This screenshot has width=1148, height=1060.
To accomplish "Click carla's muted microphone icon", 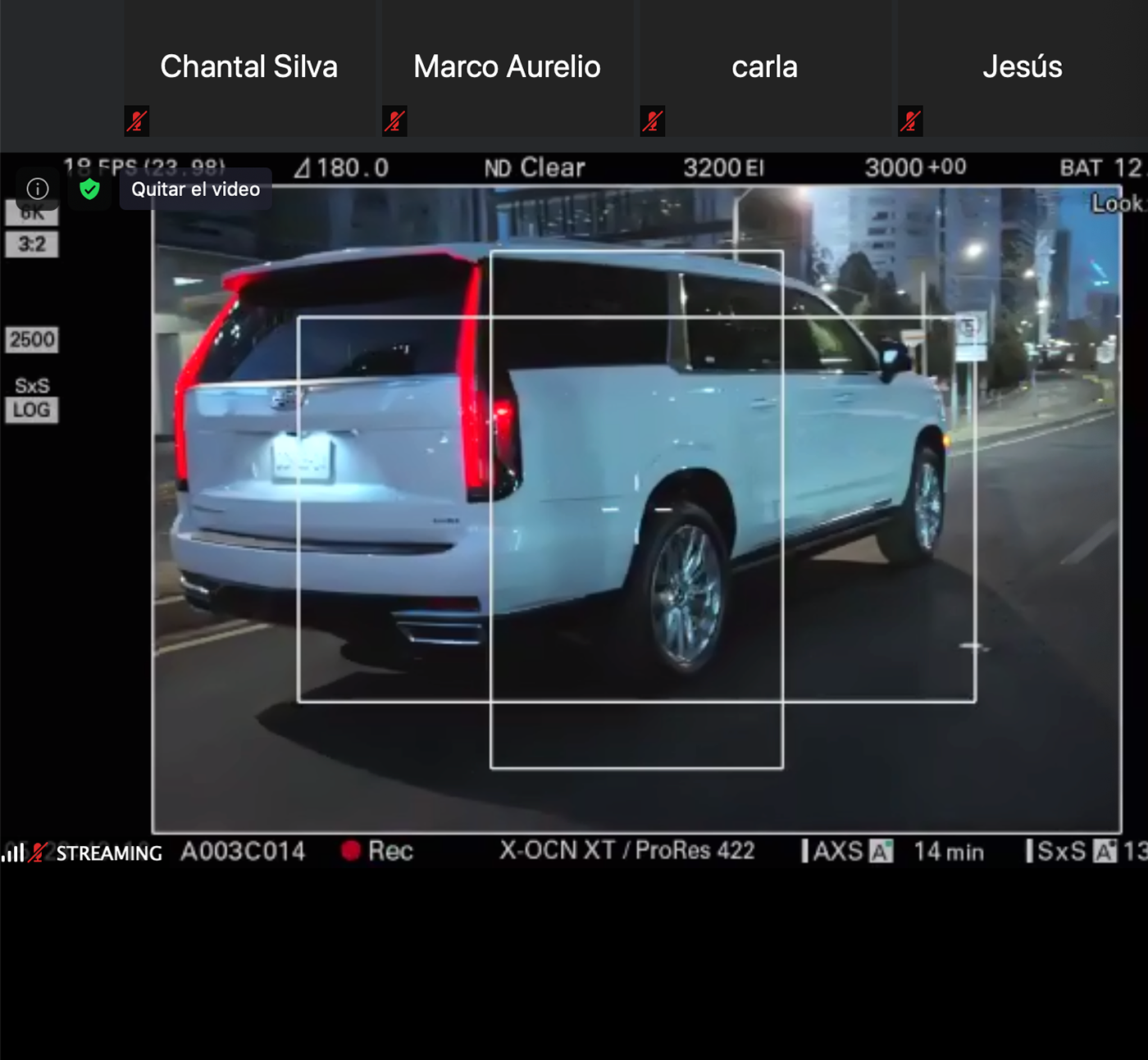I will (x=653, y=121).
